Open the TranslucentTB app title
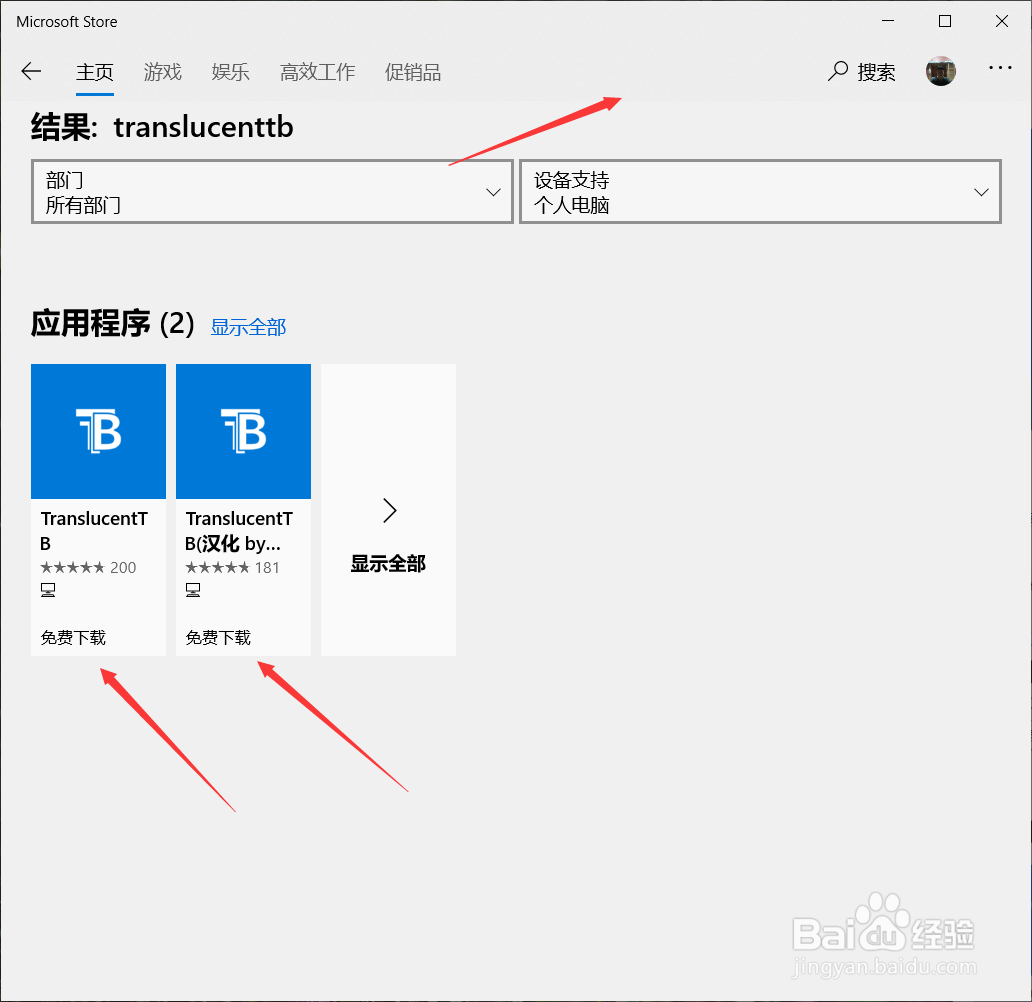This screenshot has width=1032, height=1002. tap(94, 531)
